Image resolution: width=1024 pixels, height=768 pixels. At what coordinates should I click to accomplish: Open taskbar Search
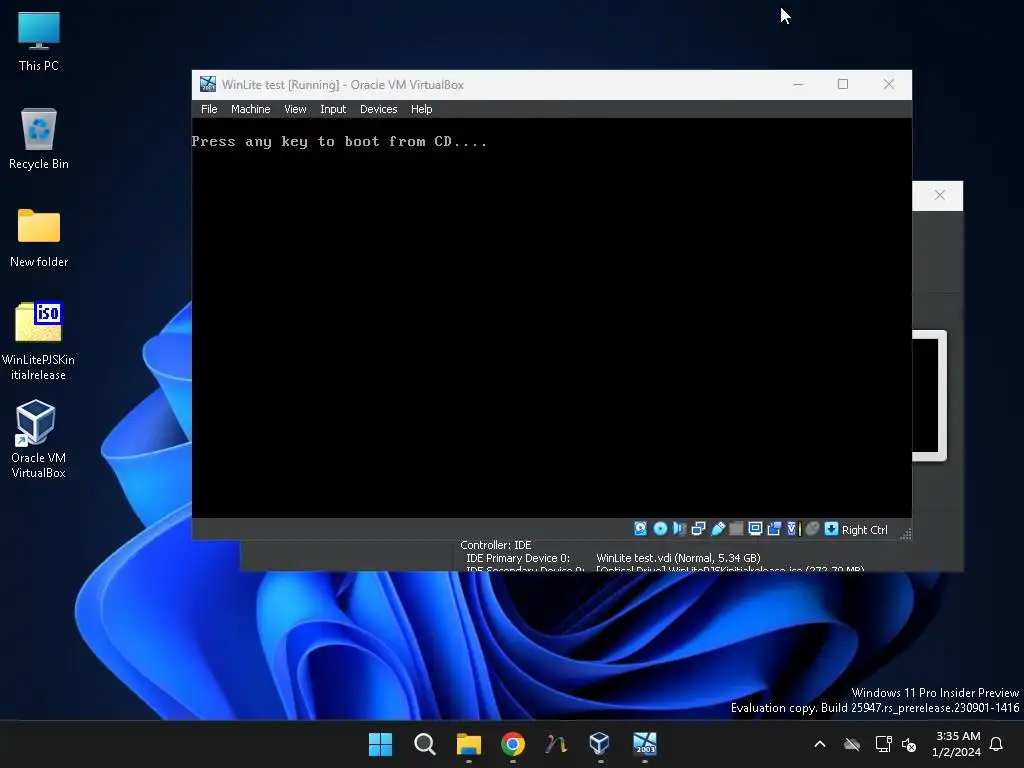424,744
